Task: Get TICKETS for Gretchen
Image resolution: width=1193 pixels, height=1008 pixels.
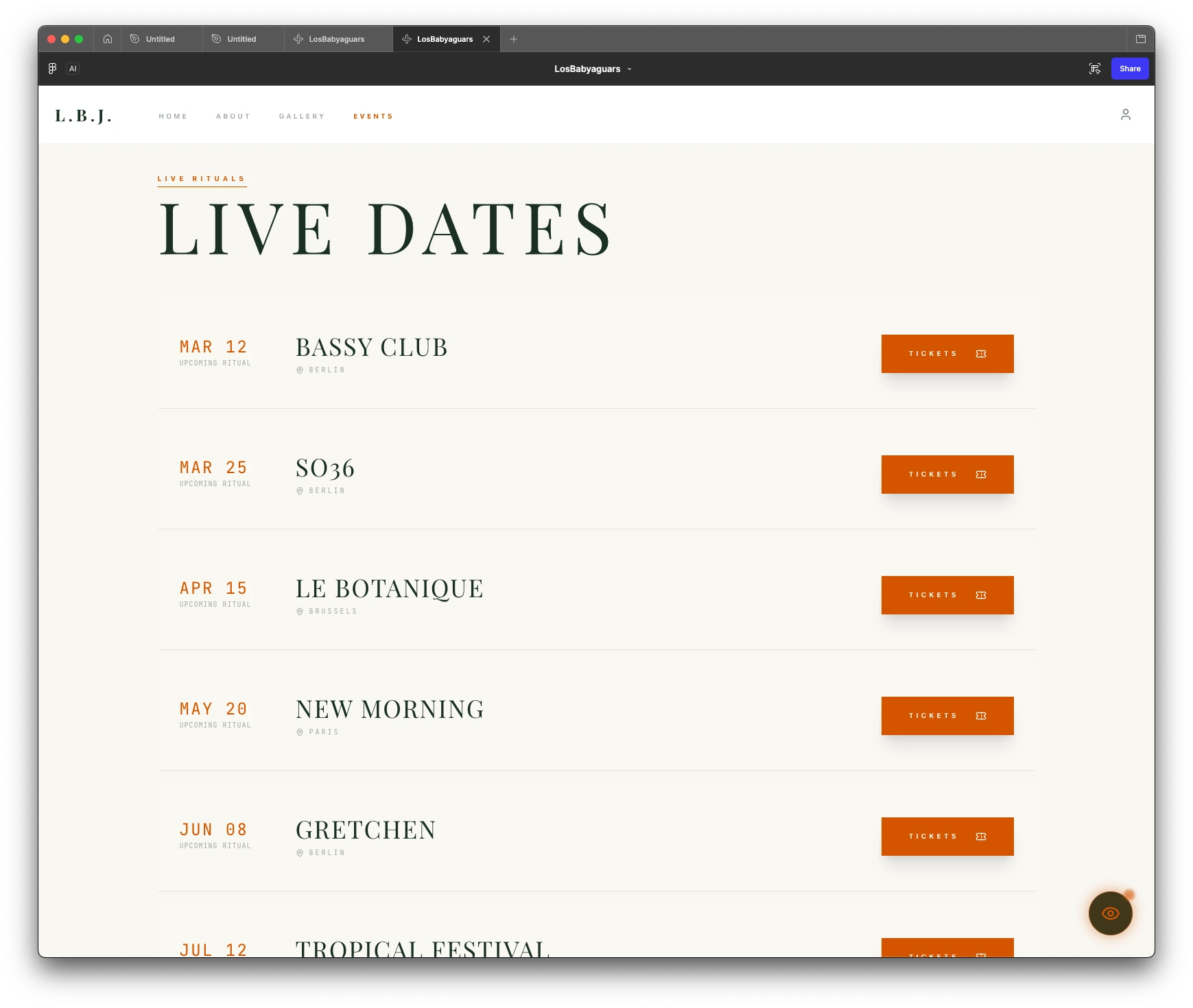Action: [947, 837]
